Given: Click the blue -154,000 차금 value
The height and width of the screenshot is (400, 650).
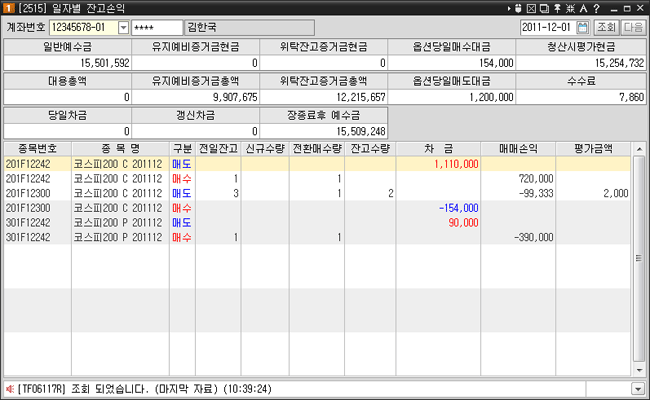Looking at the screenshot, I should pyautogui.click(x=458, y=208).
